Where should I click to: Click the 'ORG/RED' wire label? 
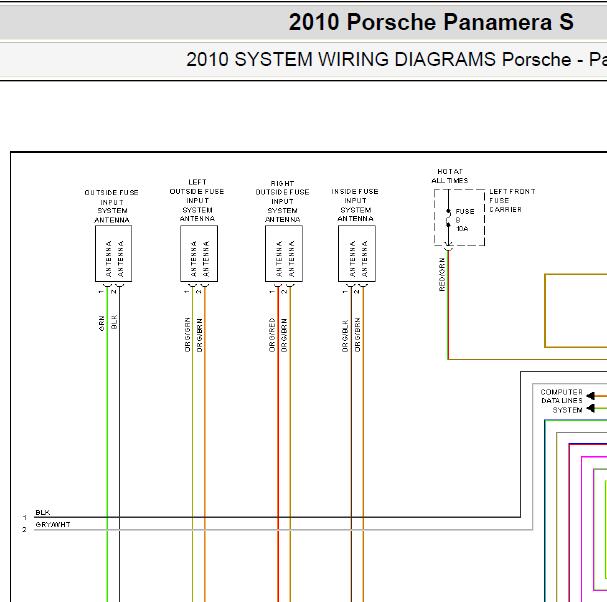click(272, 335)
